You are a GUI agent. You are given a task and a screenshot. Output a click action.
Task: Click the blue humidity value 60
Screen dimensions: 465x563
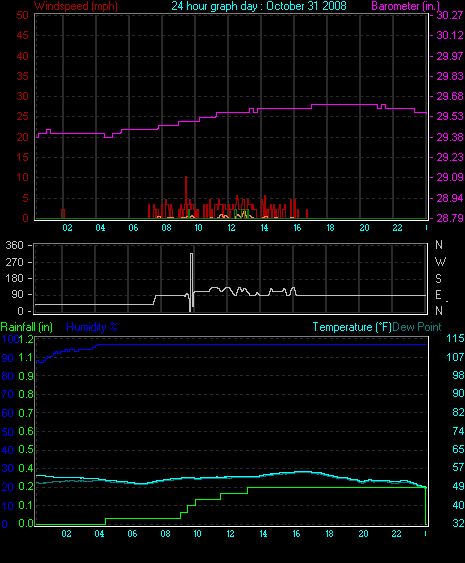click(8, 413)
